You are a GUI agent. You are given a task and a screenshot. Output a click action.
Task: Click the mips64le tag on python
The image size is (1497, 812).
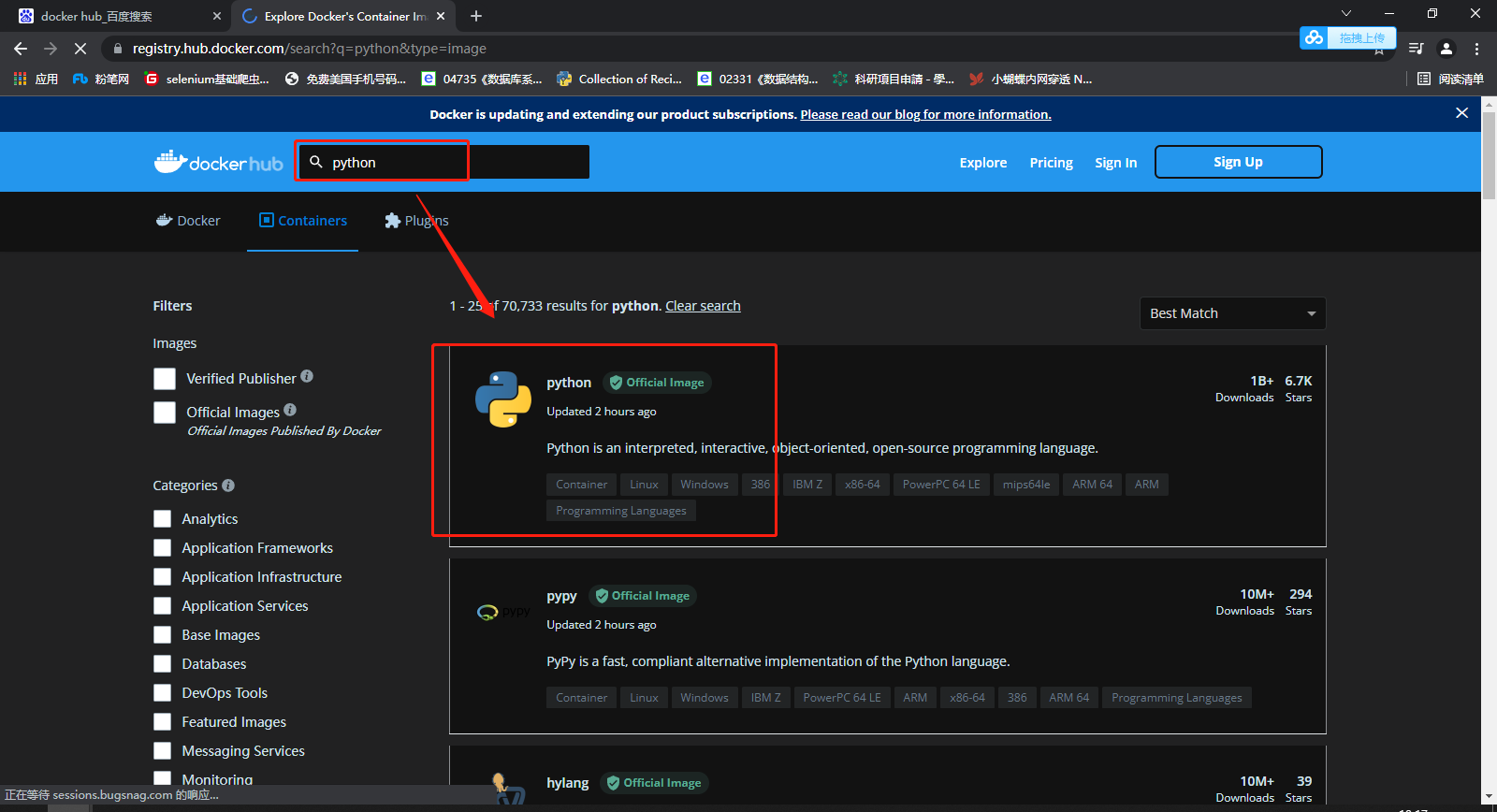point(1026,485)
